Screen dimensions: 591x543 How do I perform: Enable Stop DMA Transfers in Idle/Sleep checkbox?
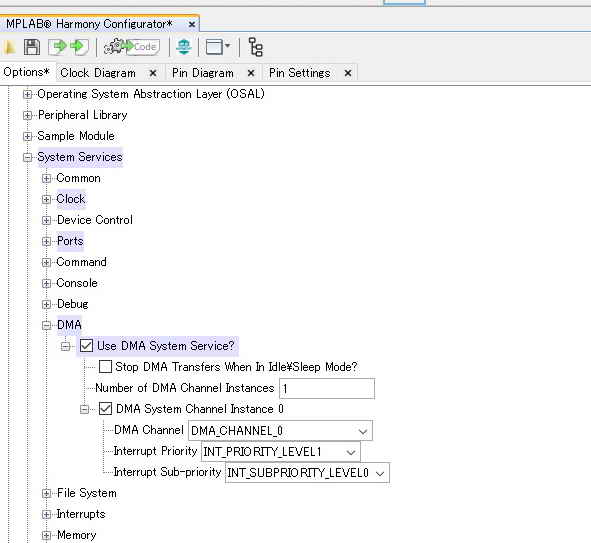pos(105,366)
